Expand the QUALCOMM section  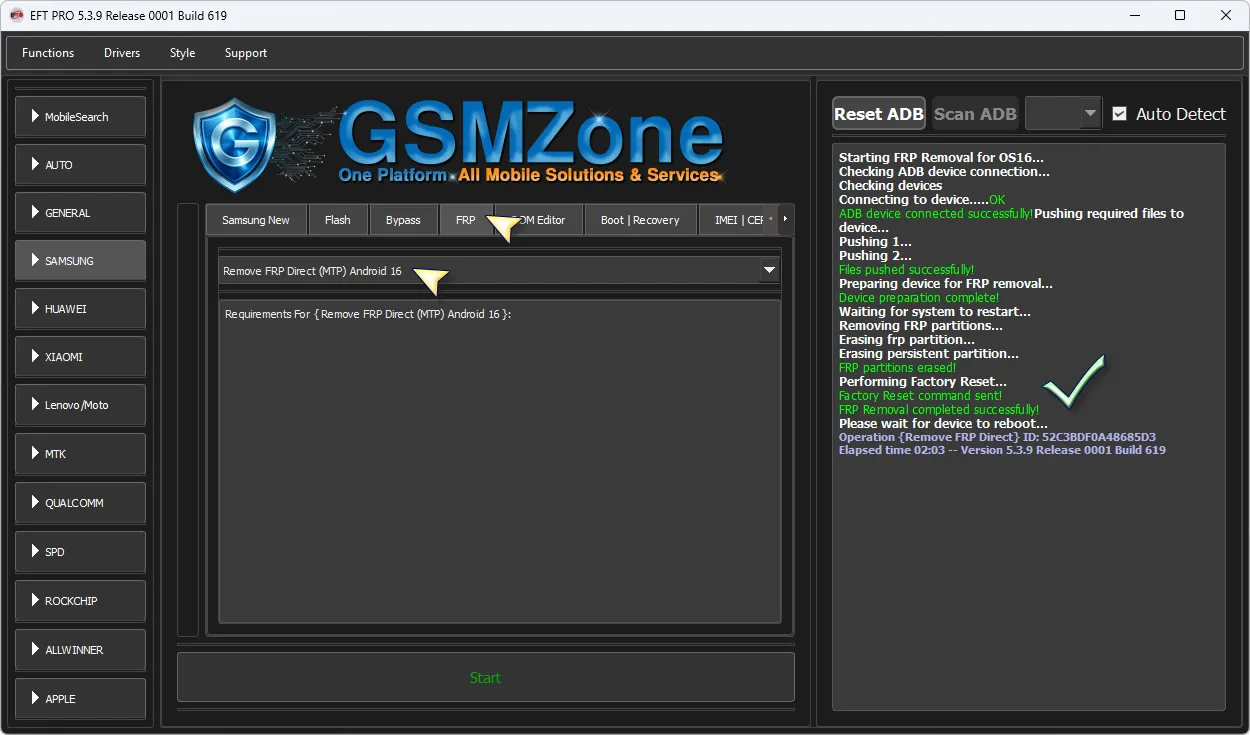[x=80, y=503]
